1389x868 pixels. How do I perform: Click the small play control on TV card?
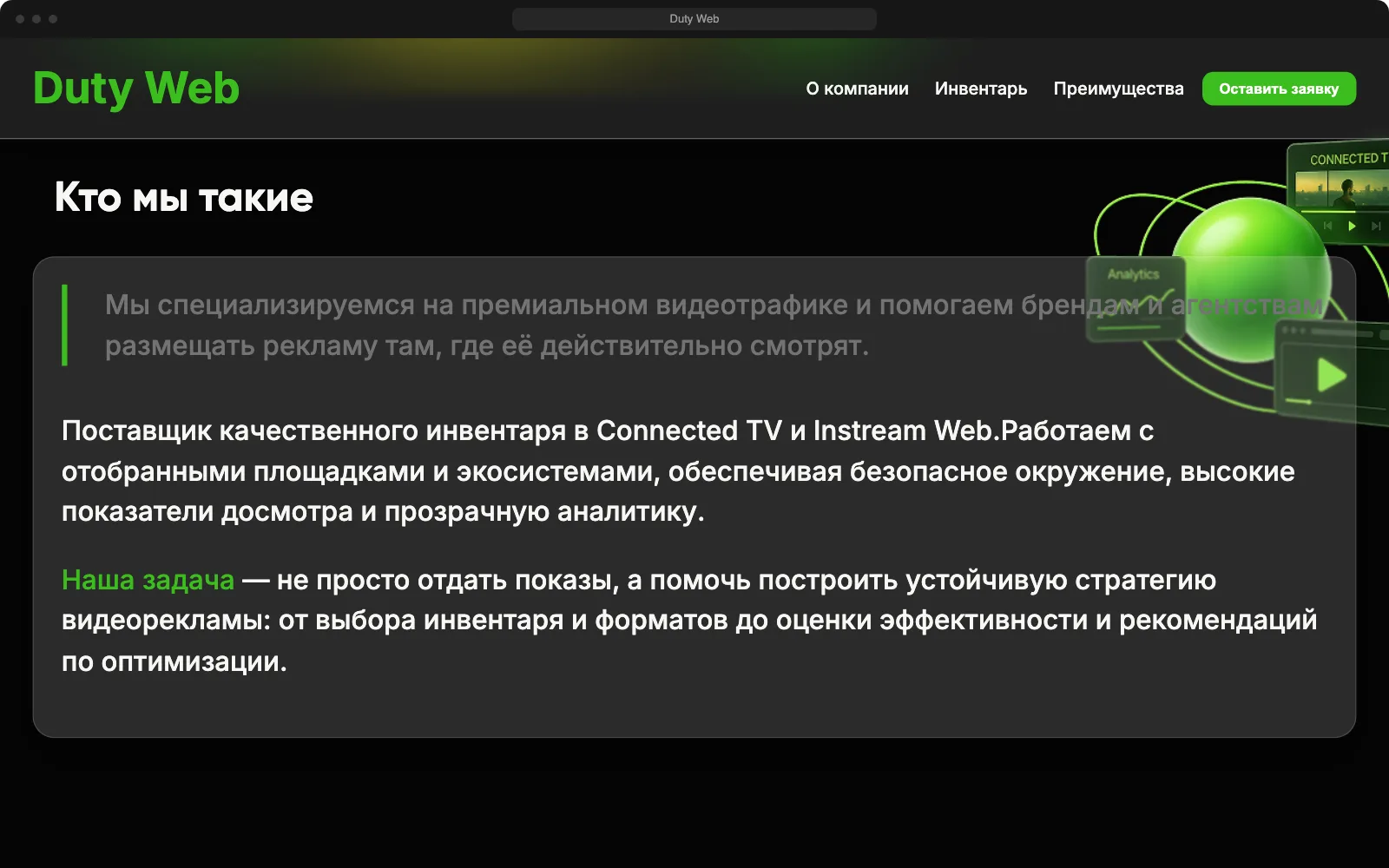click(x=1352, y=226)
